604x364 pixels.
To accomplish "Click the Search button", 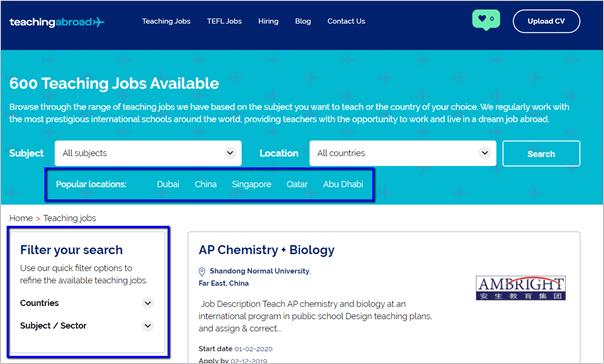I will [541, 154].
